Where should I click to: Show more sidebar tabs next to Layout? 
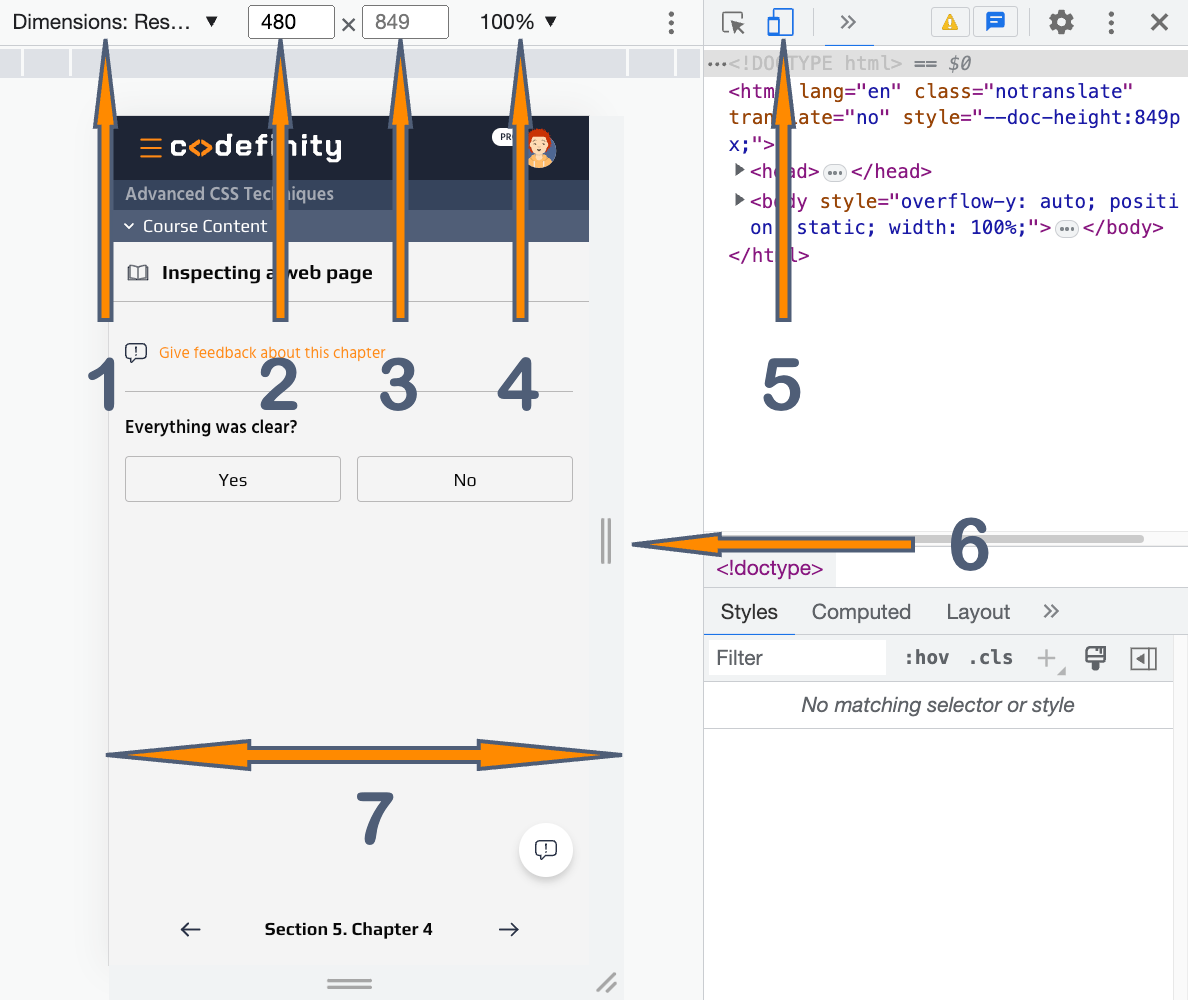pyautogui.click(x=1051, y=611)
